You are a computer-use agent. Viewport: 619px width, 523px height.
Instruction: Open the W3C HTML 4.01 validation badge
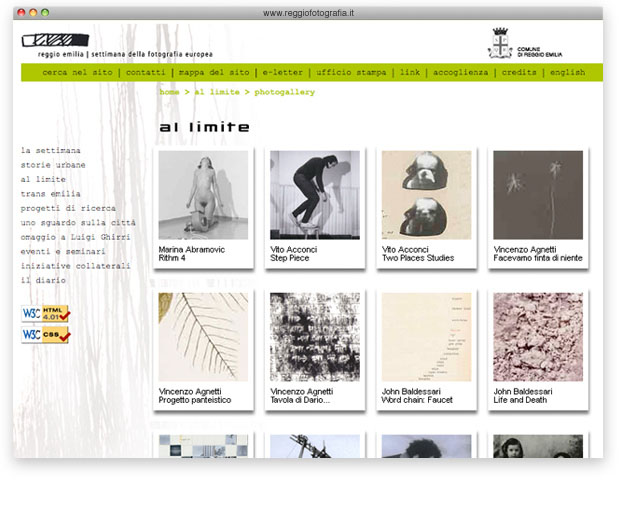pos(45,314)
